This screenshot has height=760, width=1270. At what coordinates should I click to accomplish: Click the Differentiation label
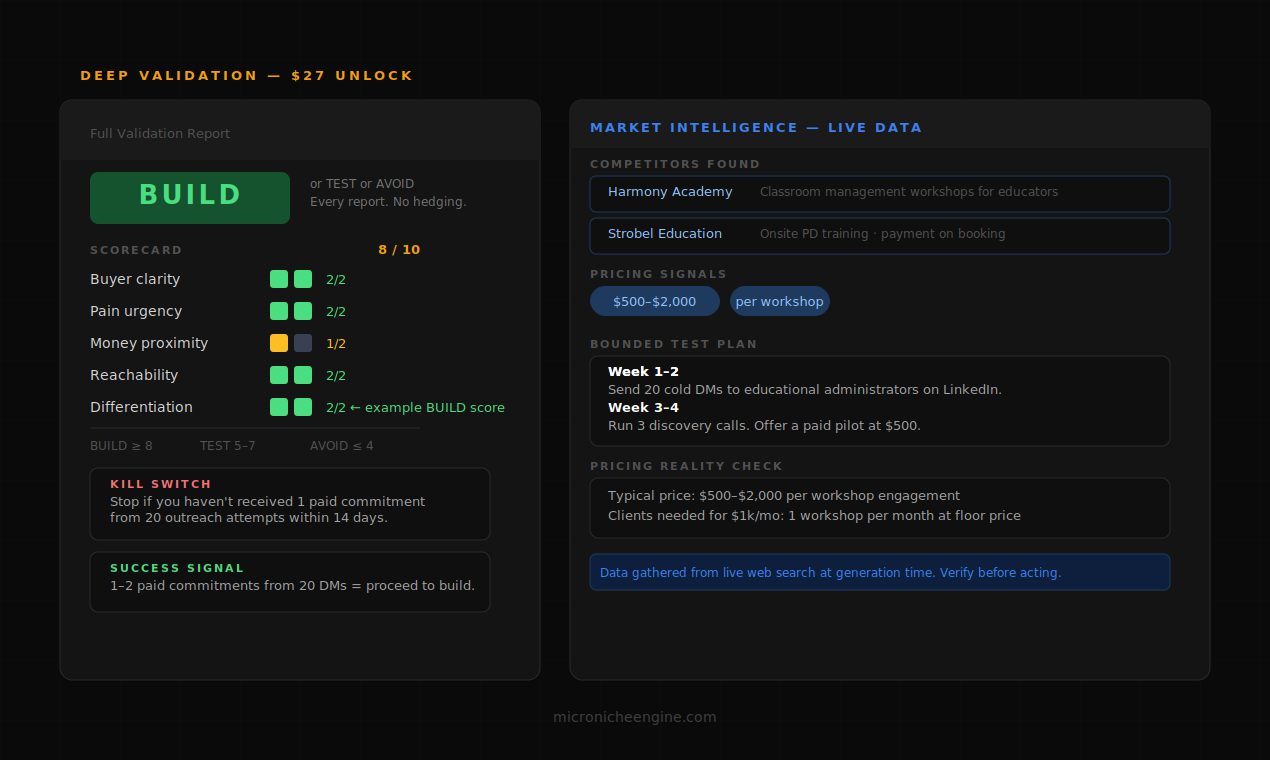click(141, 407)
